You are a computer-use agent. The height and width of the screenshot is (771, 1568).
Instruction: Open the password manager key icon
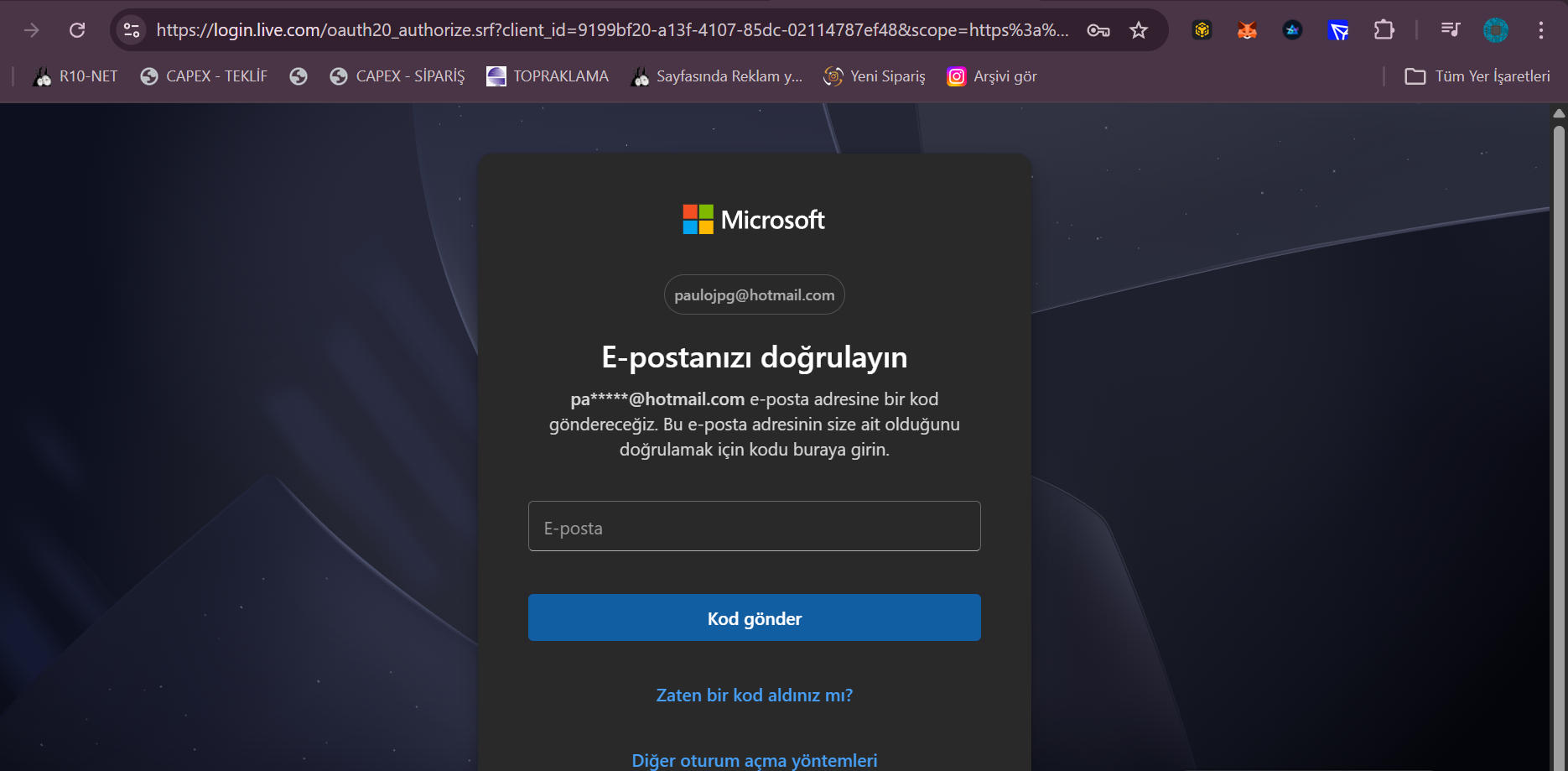pos(1098,30)
